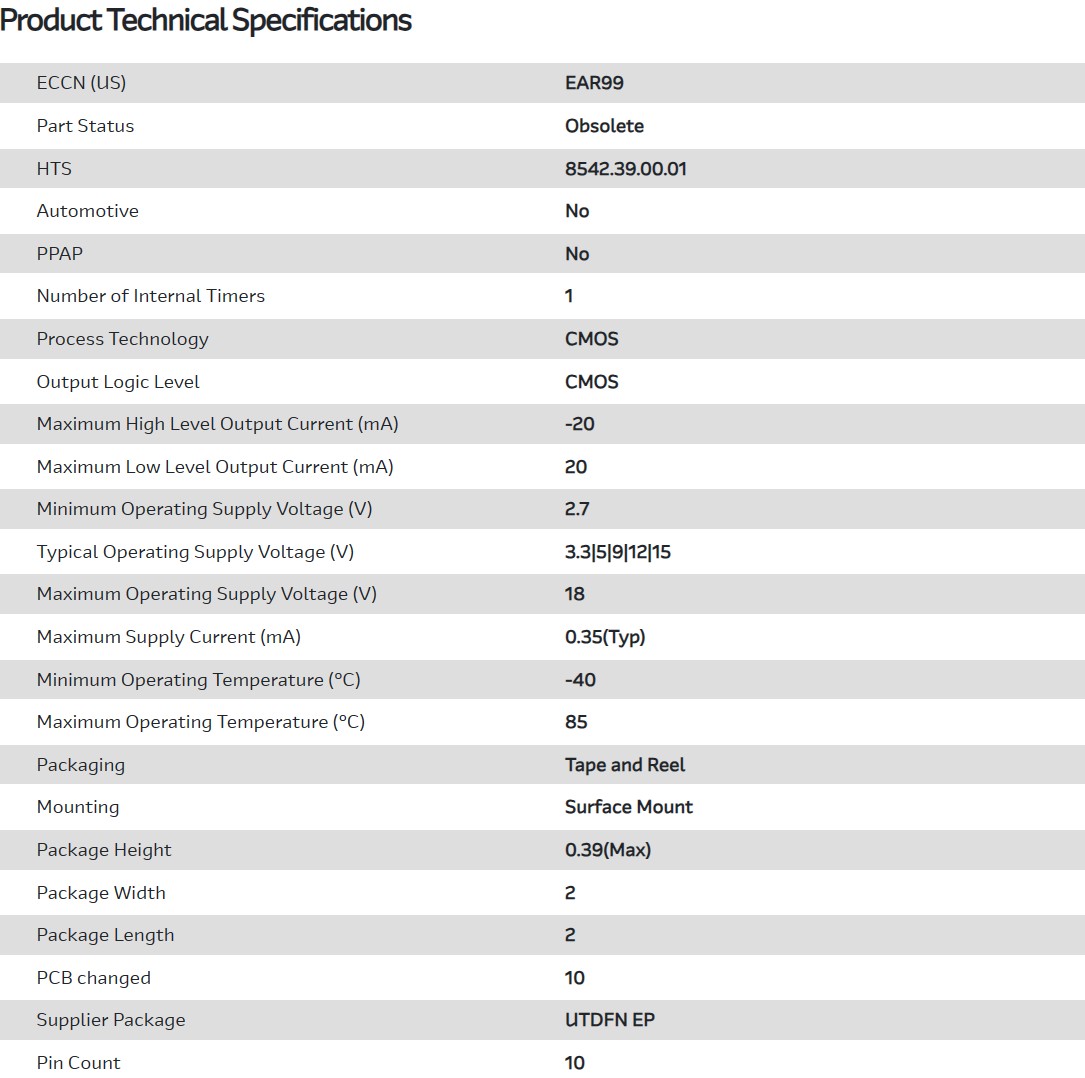Click the Product Technical Specifications heading
Screen dimensions: 1085x1078
click(206, 21)
